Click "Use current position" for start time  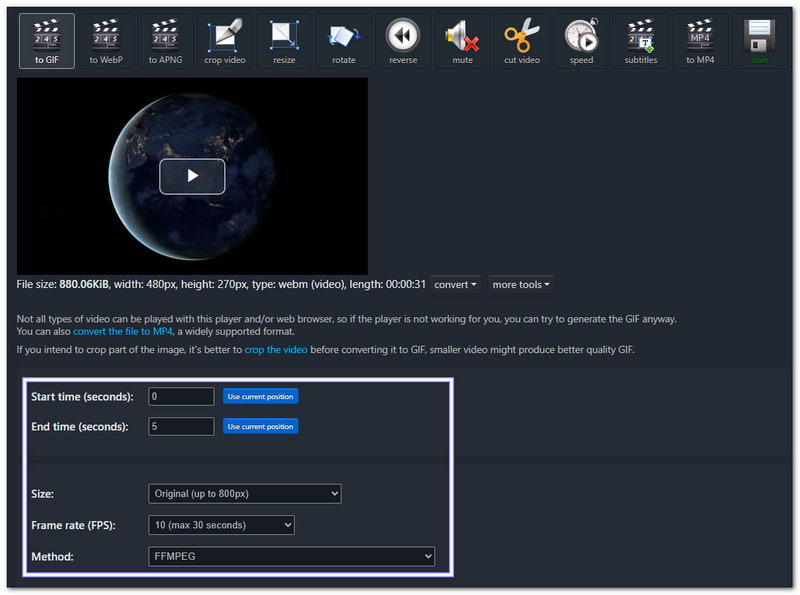click(x=260, y=396)
